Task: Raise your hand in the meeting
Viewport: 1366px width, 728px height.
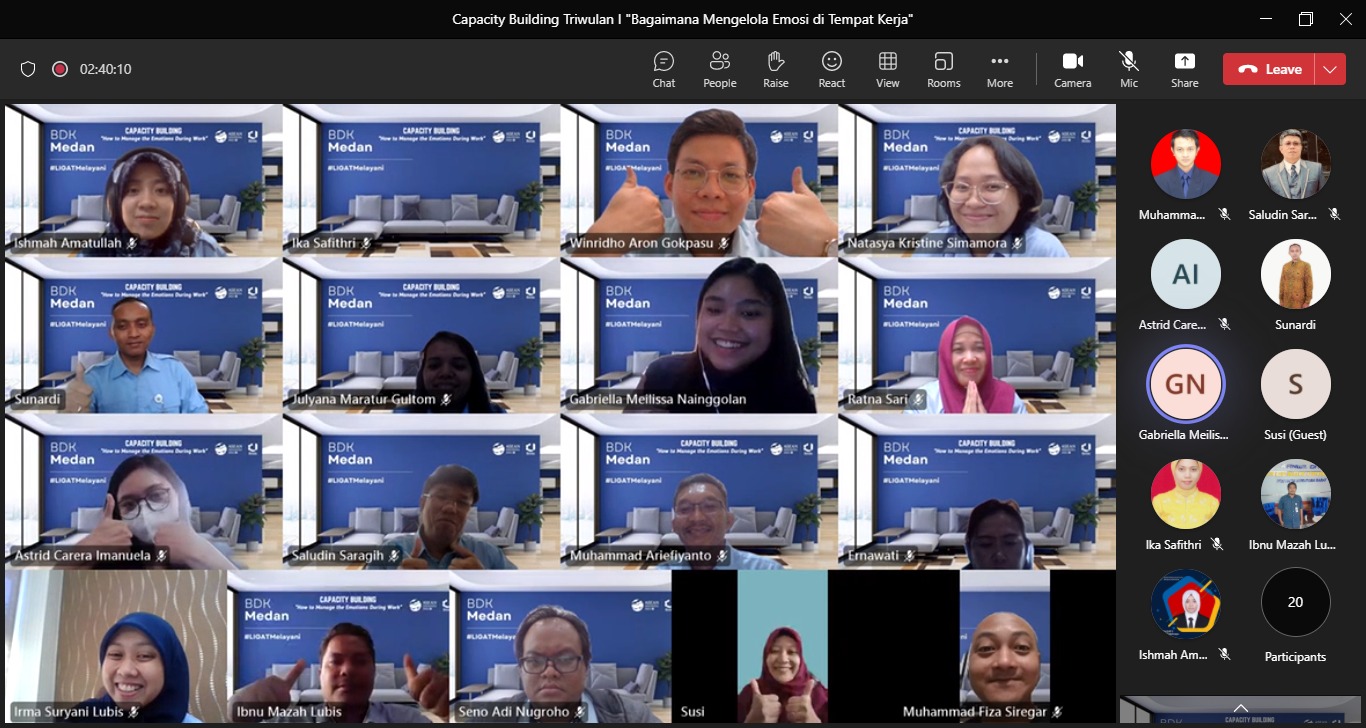Action: (775, 69)
